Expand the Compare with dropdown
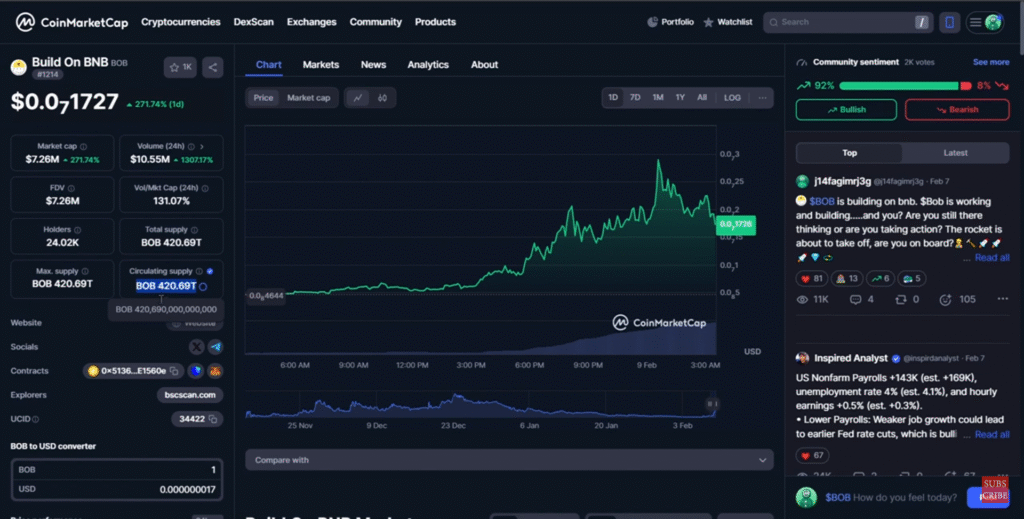The height and width of the screenshot is (519, 1024). click(509, 460)
